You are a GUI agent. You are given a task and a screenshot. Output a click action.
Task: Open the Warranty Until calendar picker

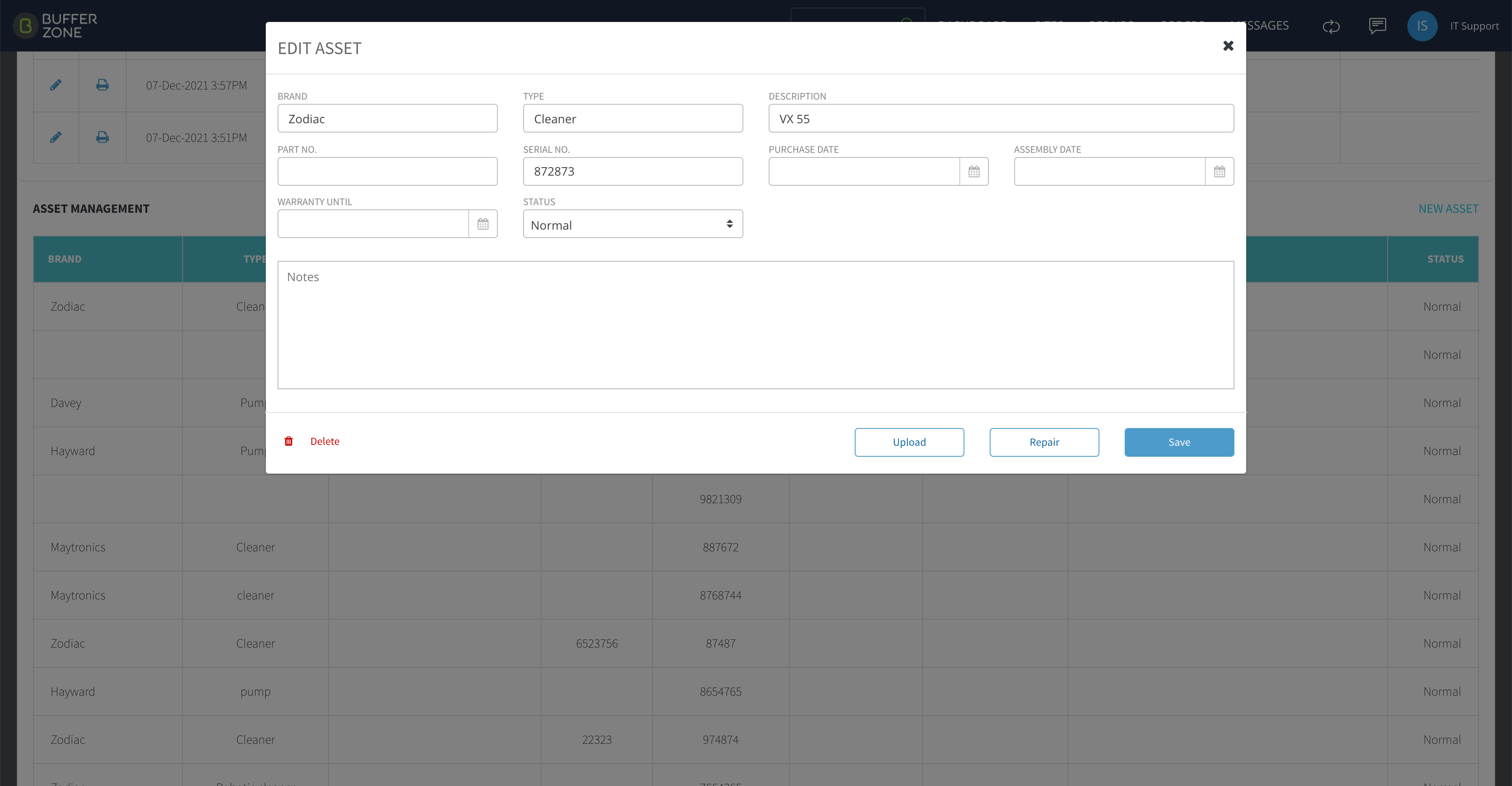point(483,224)
